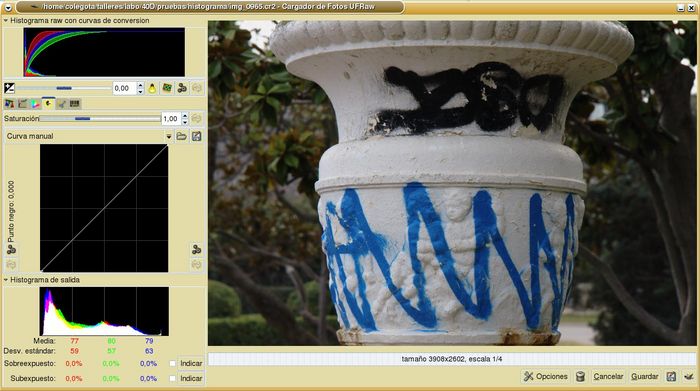Image resolution: width=700 pixels, height=391 pixels.
Task: Switch to the white balance tab
Action: 9,104
